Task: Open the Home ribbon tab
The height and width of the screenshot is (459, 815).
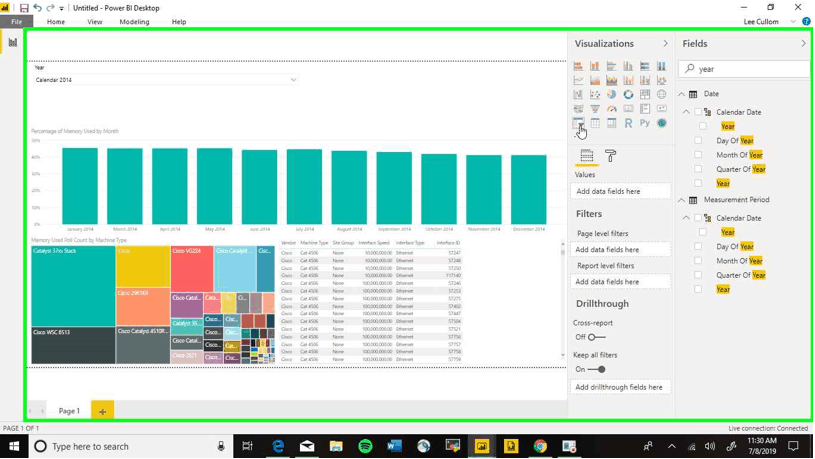Action: [x=56, y=22]
